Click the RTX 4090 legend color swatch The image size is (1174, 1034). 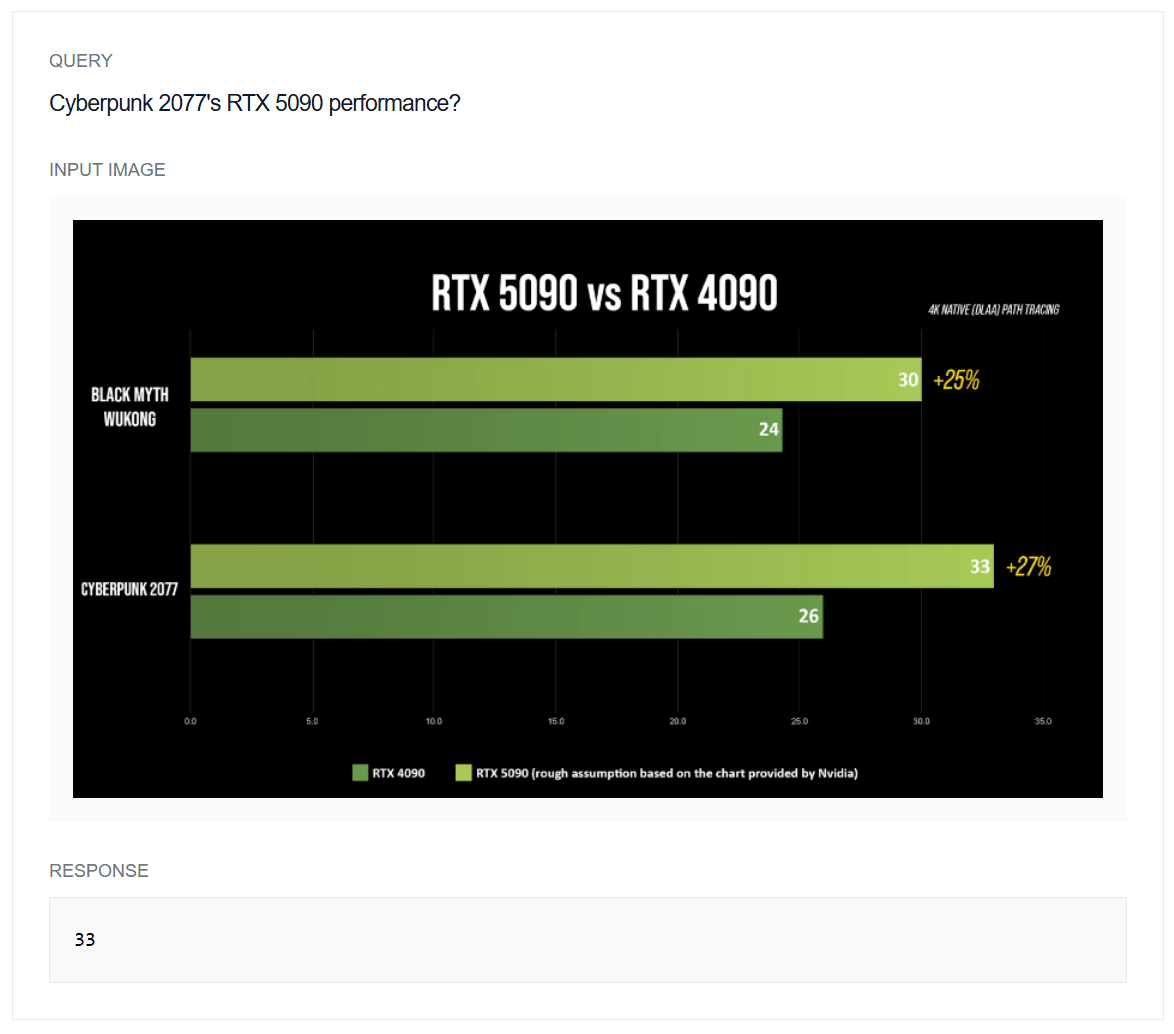(360, 772)
